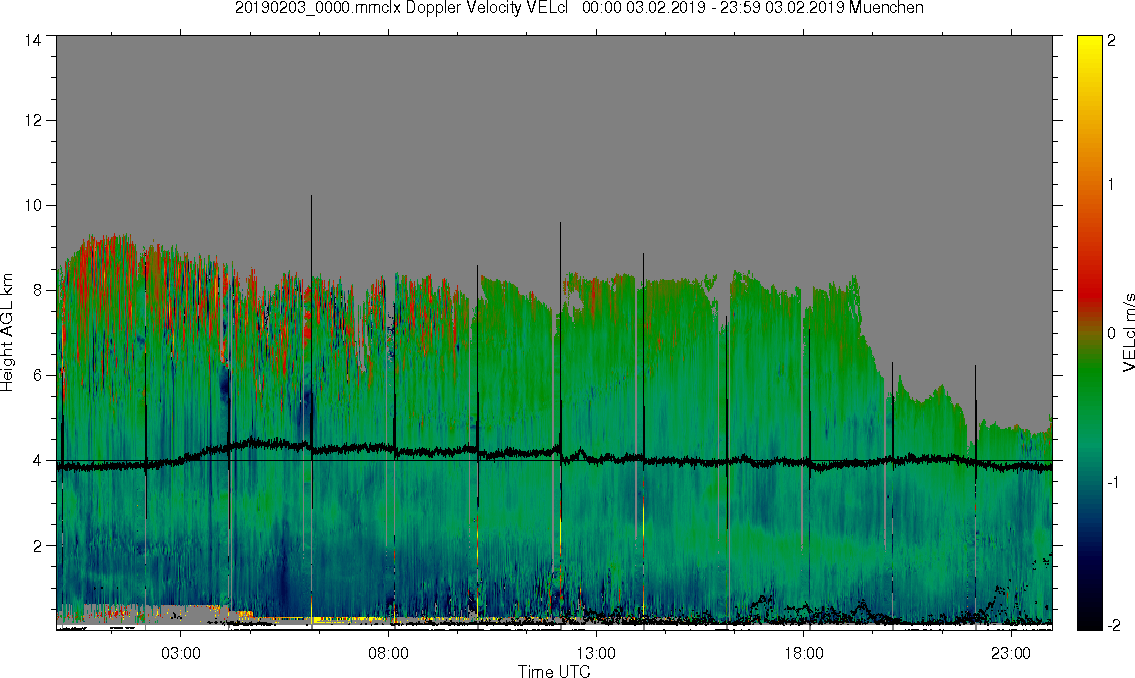Click the 'Height AGL km' y-axis label
Screen dimensions: 1135x678
[7, 333]
